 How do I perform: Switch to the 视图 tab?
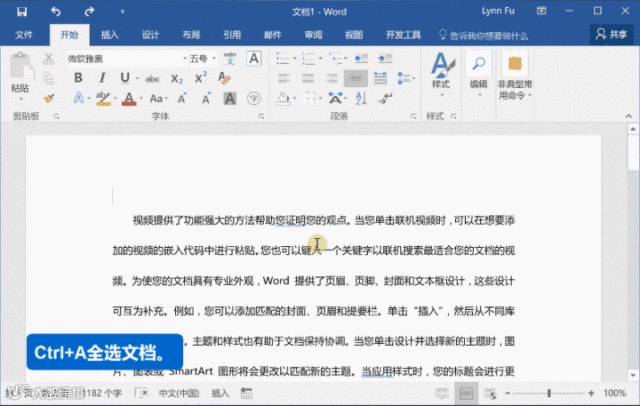354,35
